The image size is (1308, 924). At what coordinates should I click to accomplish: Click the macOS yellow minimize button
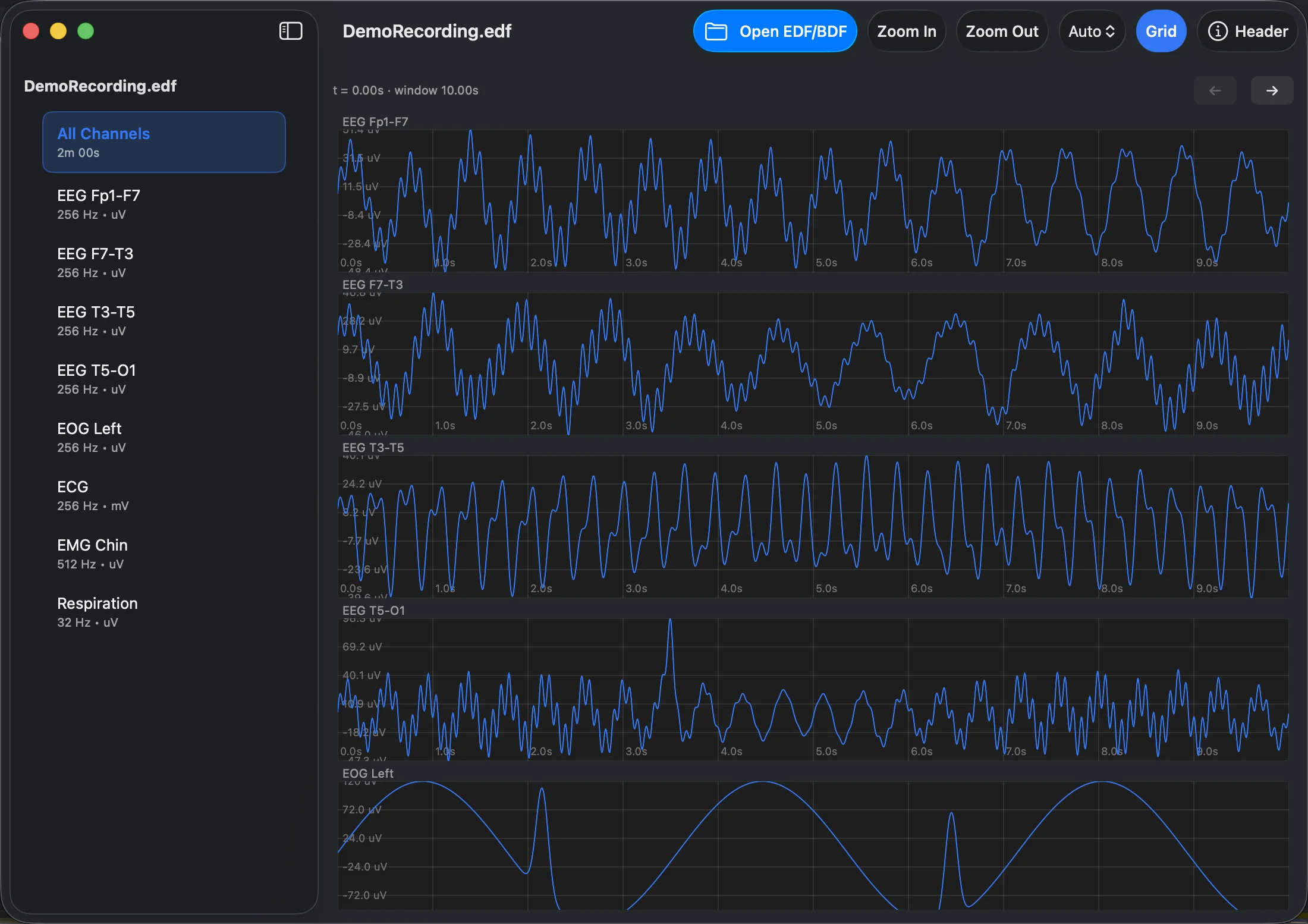58,31
